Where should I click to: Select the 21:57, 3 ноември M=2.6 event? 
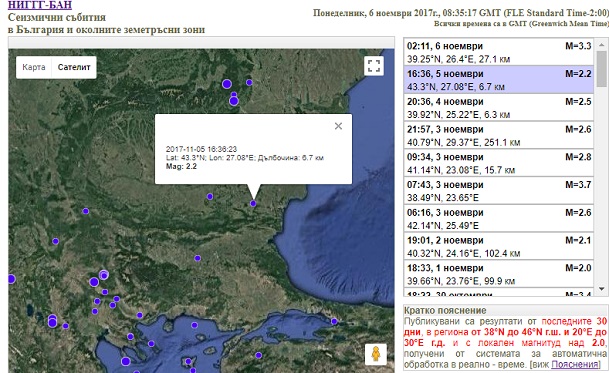[x=499, y=135]
